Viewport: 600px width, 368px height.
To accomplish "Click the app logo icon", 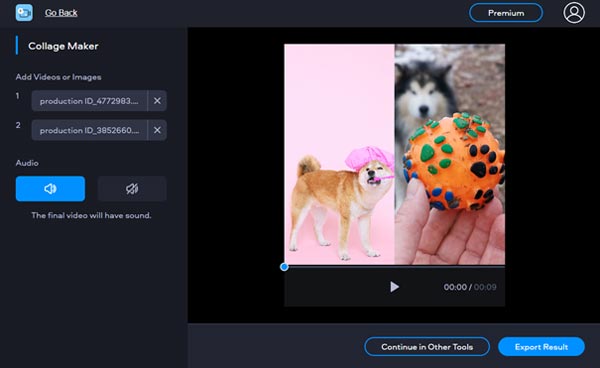I will pyautogui.click(x=24, y=13).
